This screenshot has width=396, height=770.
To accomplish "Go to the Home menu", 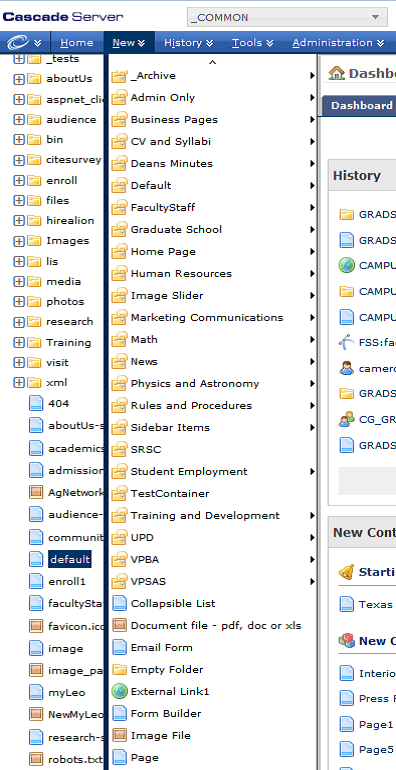I will tap(77, 43).
